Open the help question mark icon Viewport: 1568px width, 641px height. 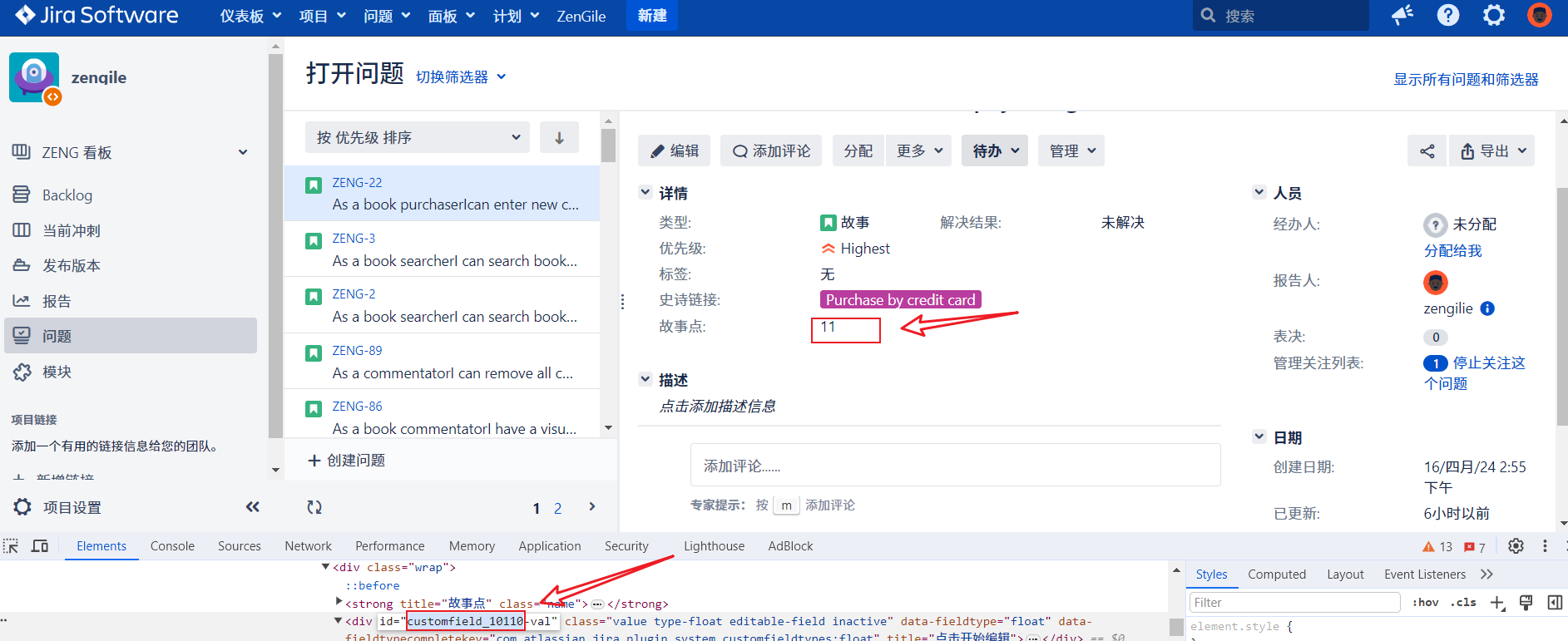pyautogui.click(x=1448, y=16)
